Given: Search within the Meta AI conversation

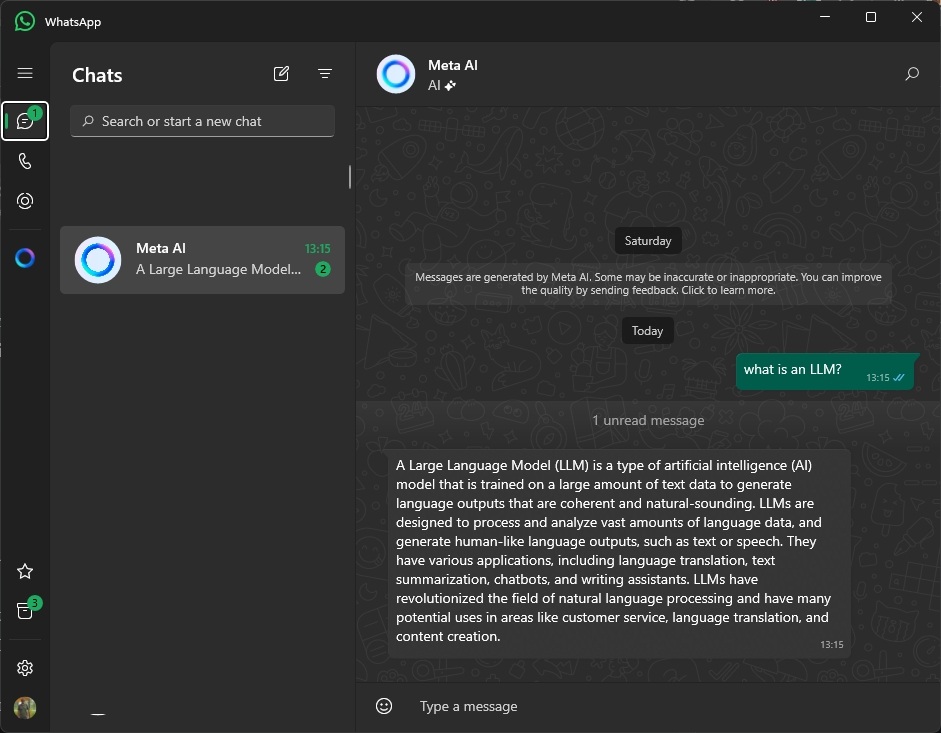Looking at the screenshot, I should tap(911, 74).
